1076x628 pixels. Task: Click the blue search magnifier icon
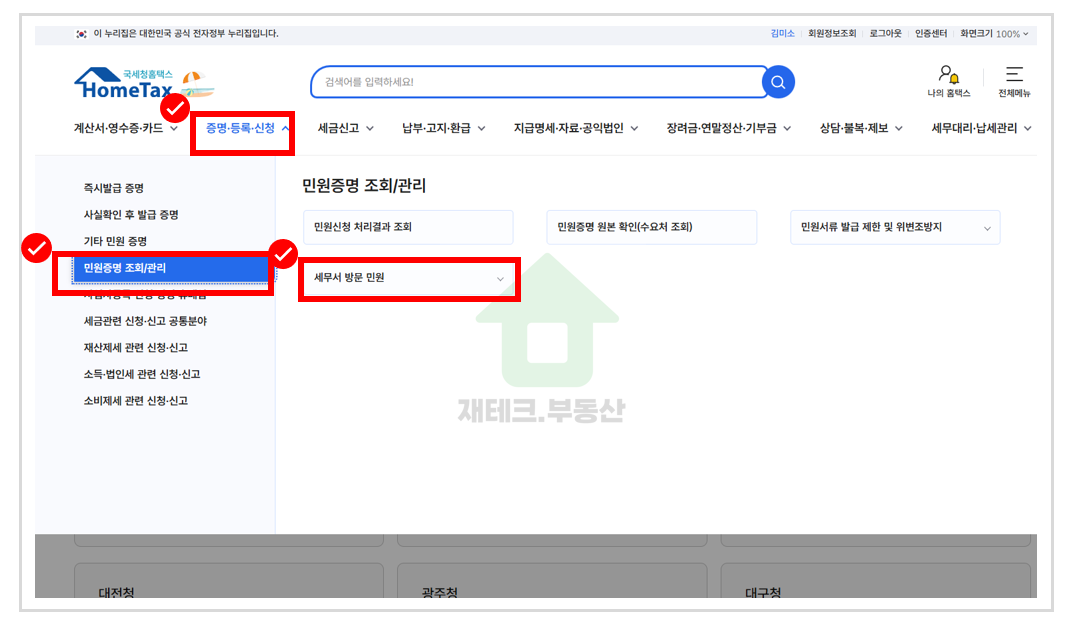coord(778,82)
